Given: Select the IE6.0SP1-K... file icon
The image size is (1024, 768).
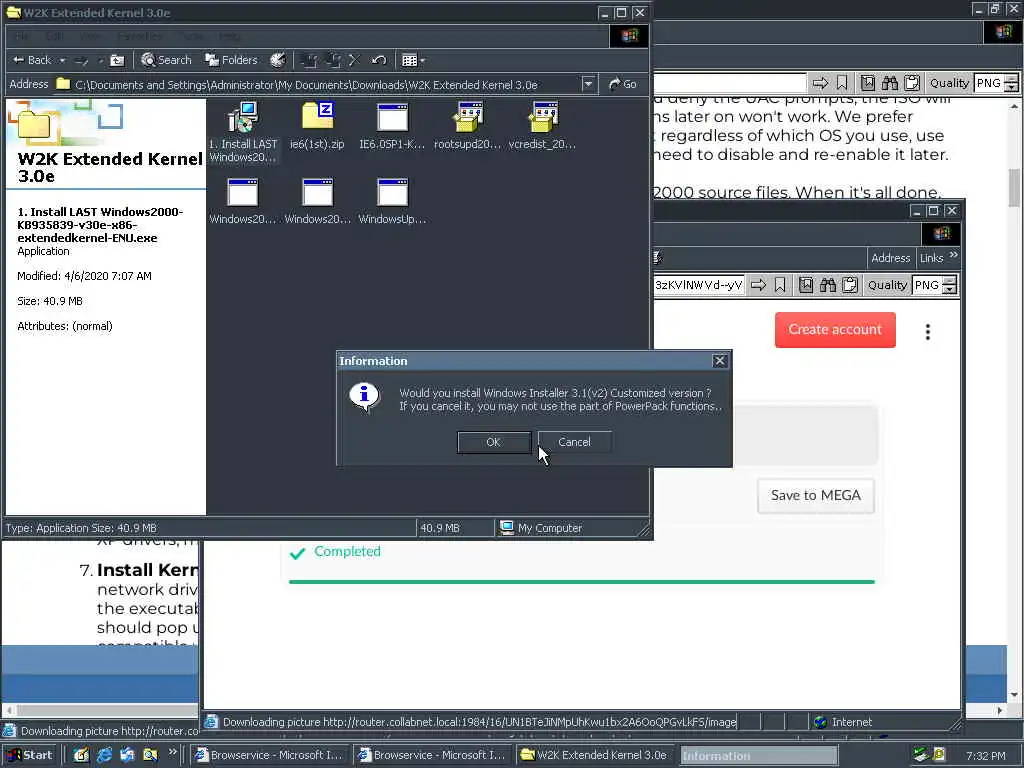Looking at the screenshot, I should pyautogui.click(x=392, y=127).
